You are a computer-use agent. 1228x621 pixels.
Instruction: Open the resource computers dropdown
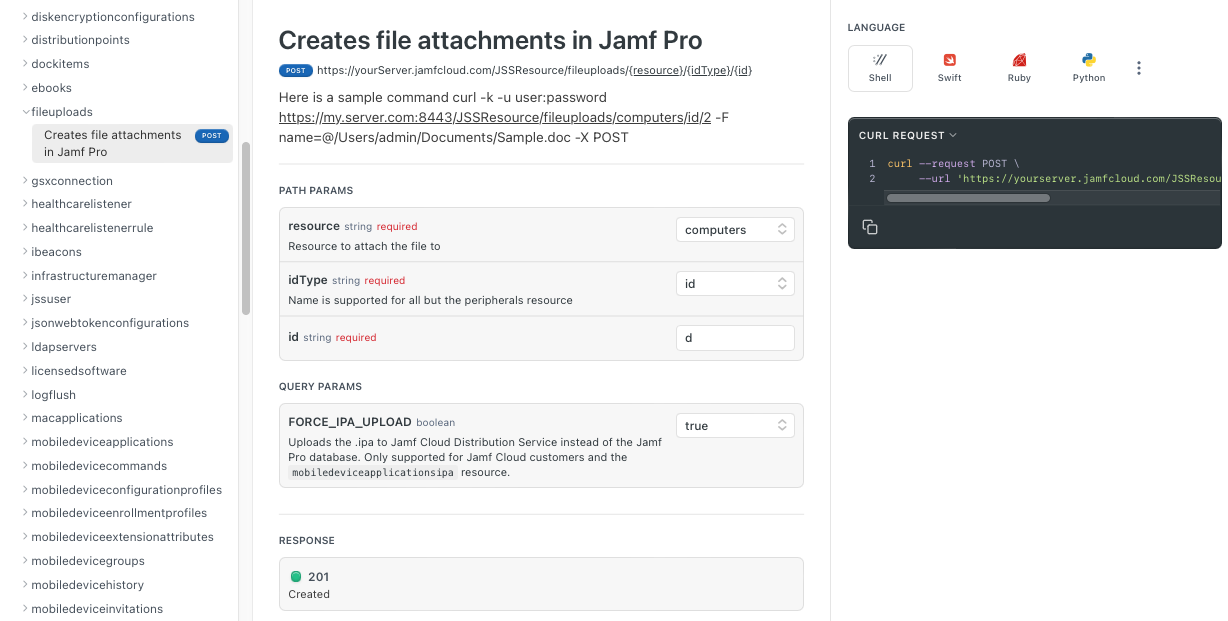coord(735,230)
